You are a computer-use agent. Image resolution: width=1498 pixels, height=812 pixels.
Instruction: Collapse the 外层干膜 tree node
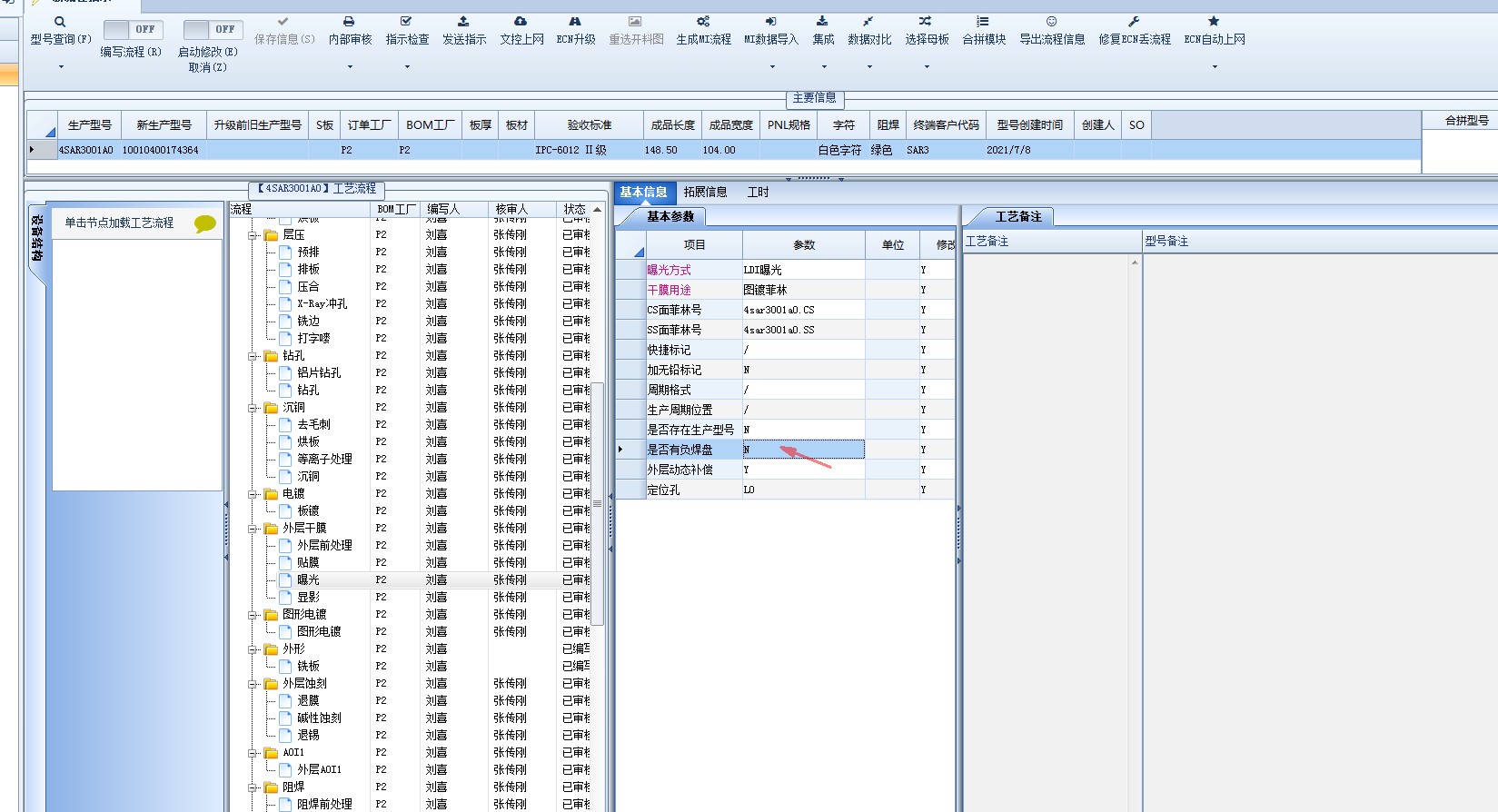pos(253,529)
